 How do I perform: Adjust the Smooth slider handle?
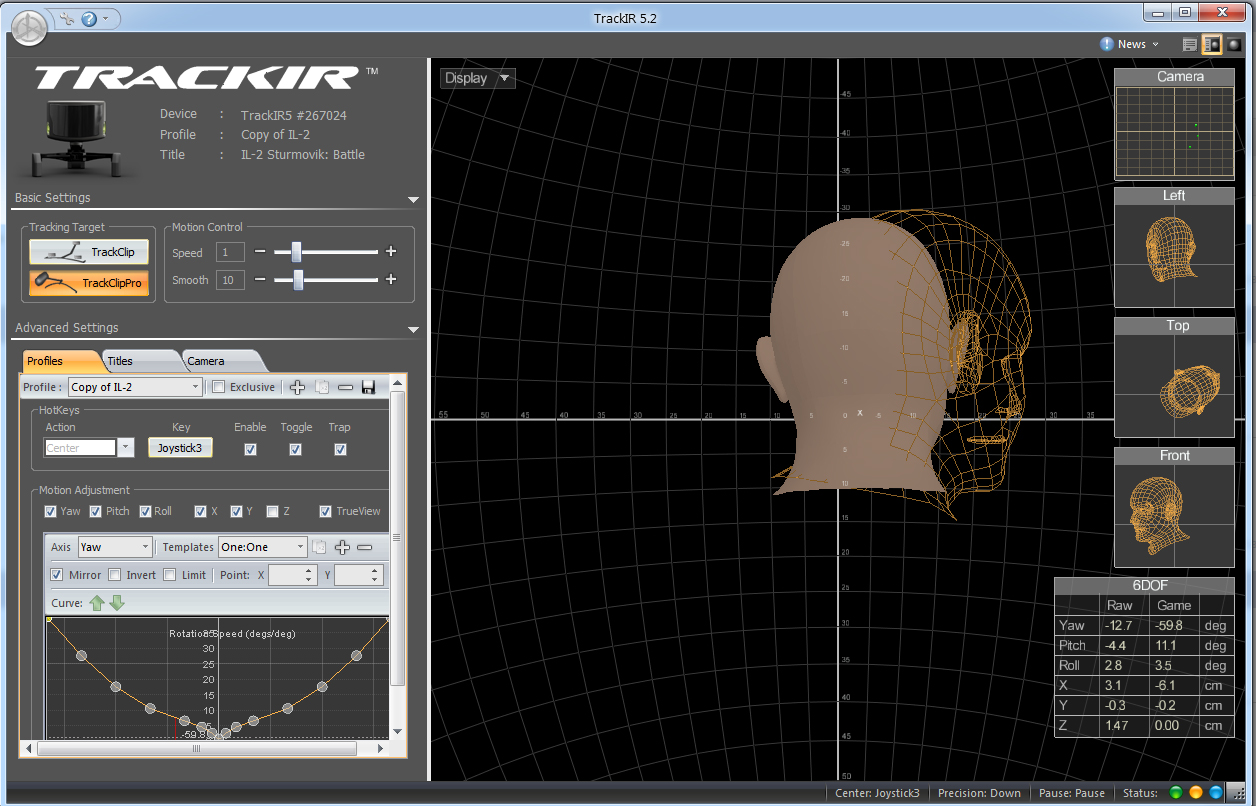click(298, 280)
